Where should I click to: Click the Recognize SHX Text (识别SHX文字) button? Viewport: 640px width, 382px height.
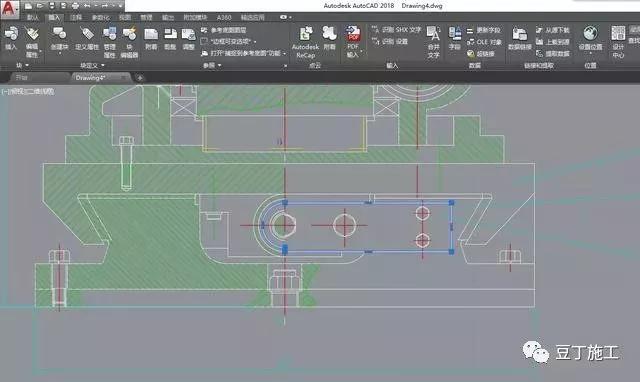coord(397,30)
